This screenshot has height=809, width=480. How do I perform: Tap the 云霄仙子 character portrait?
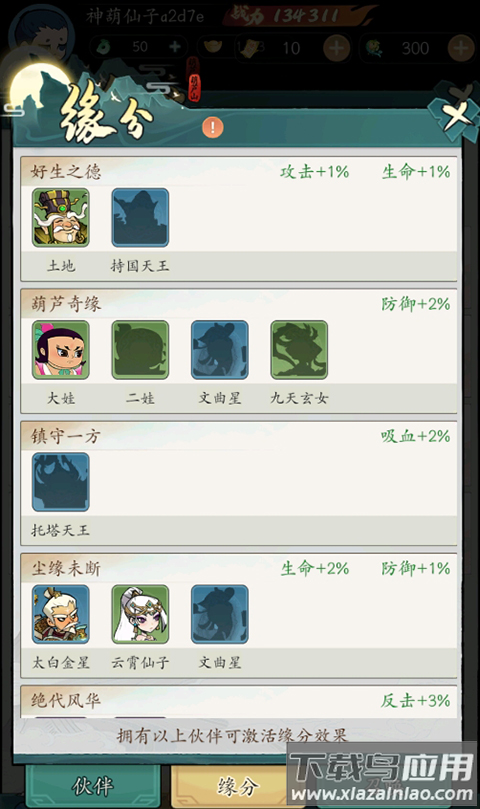[x=140, y=614]
